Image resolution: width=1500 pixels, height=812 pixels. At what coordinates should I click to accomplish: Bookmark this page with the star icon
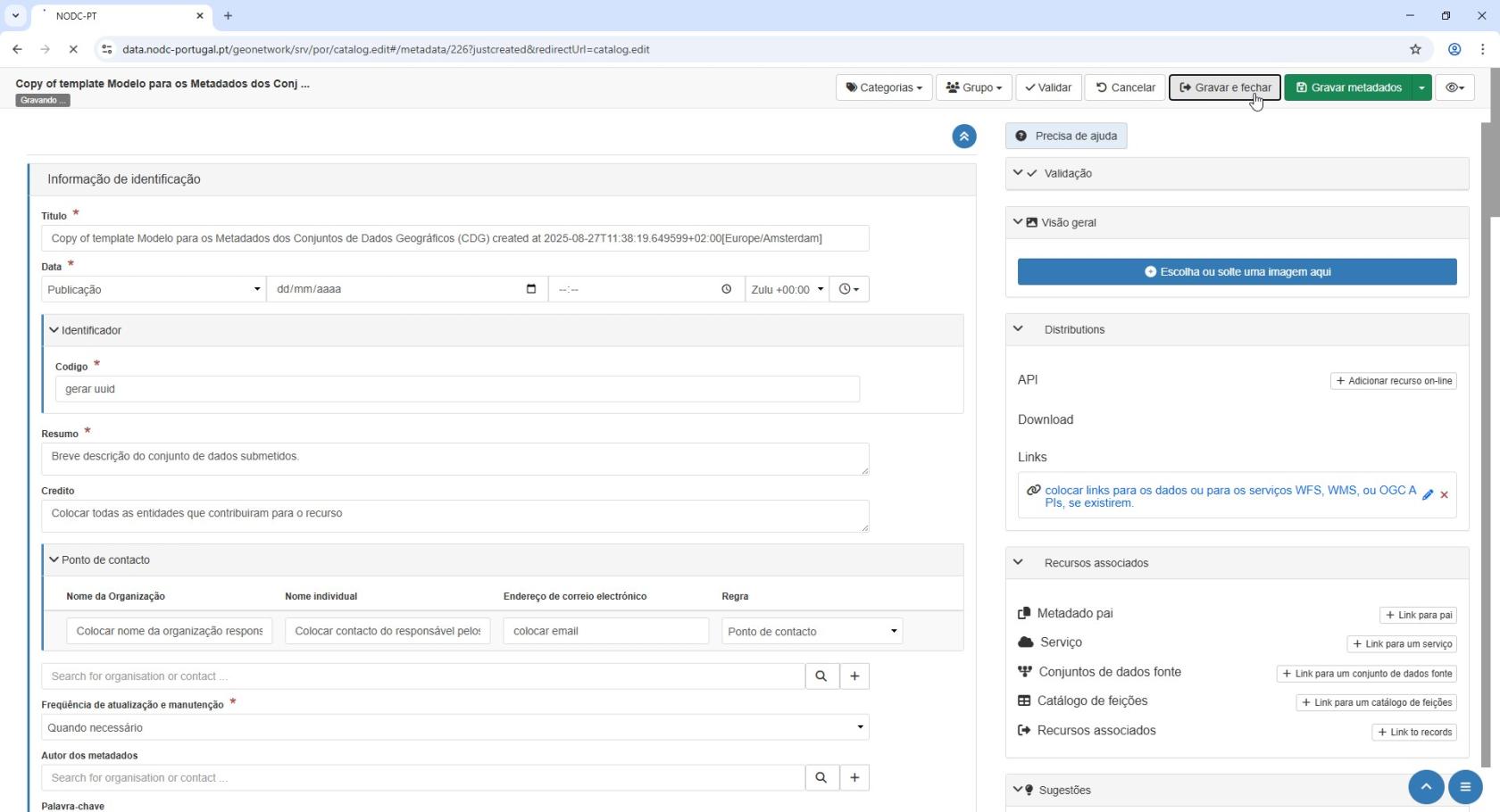tap(1415, 49)
